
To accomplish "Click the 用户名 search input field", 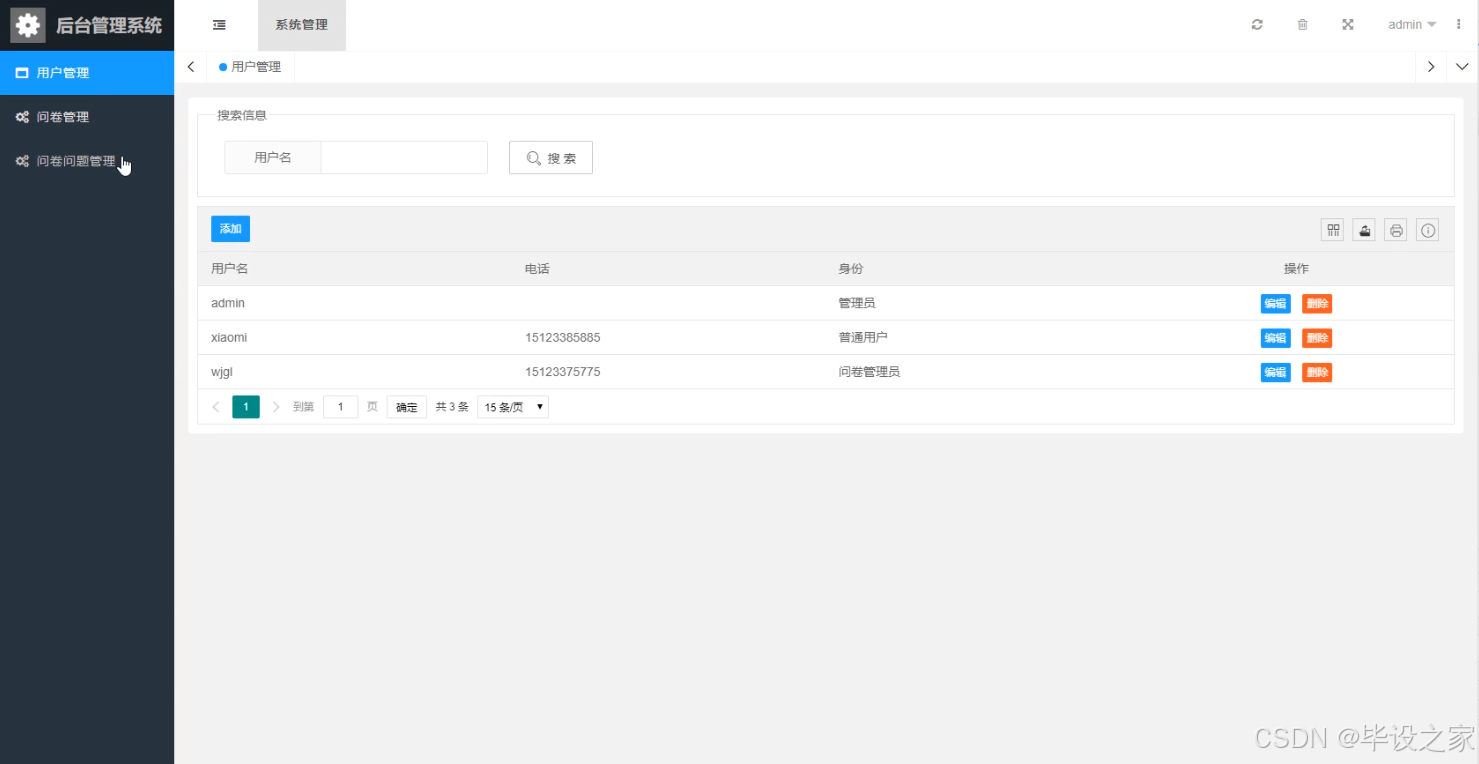I will (404, 158).
